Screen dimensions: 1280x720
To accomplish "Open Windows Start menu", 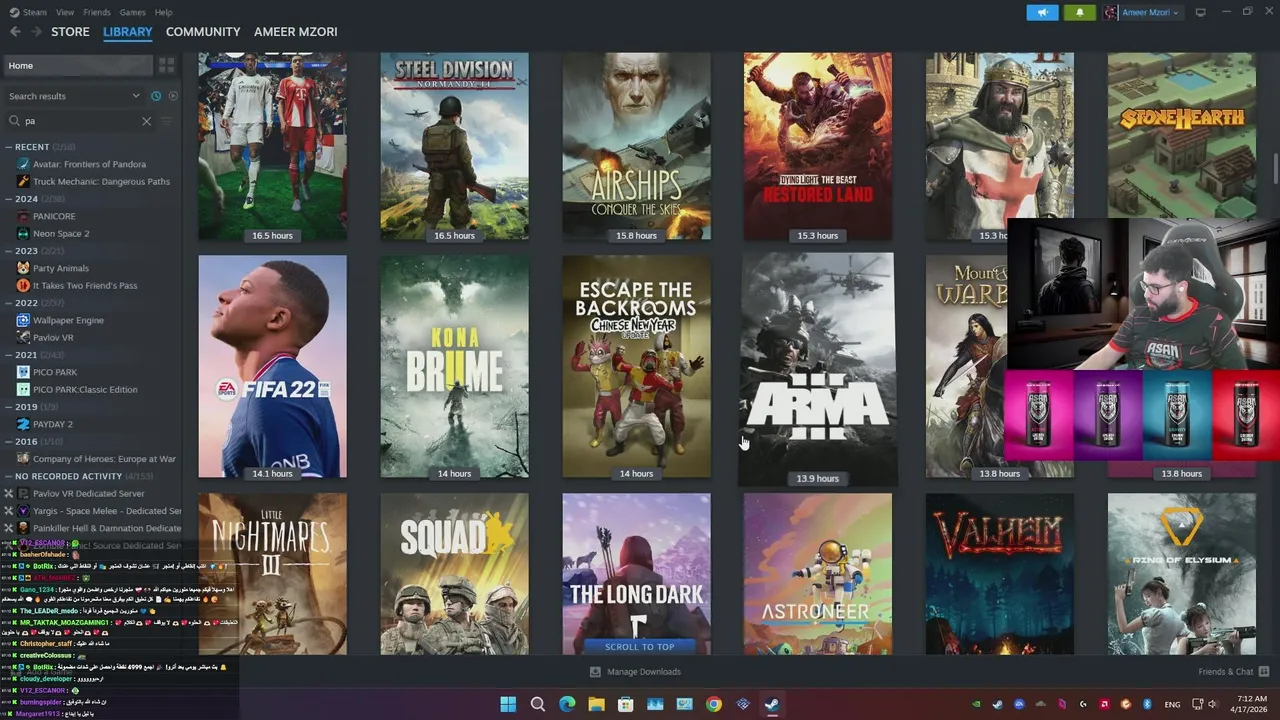I will click(508, 704).
